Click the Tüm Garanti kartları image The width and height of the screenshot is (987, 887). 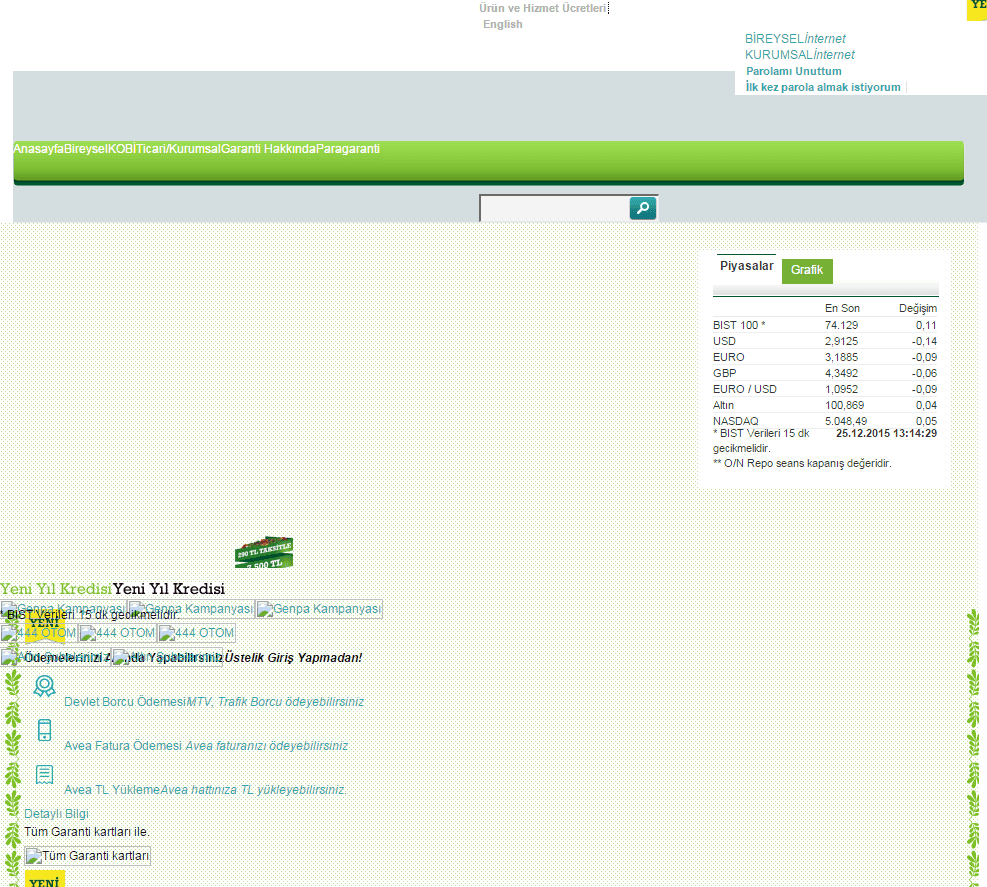pyautogui.click(x=88, y=856)
